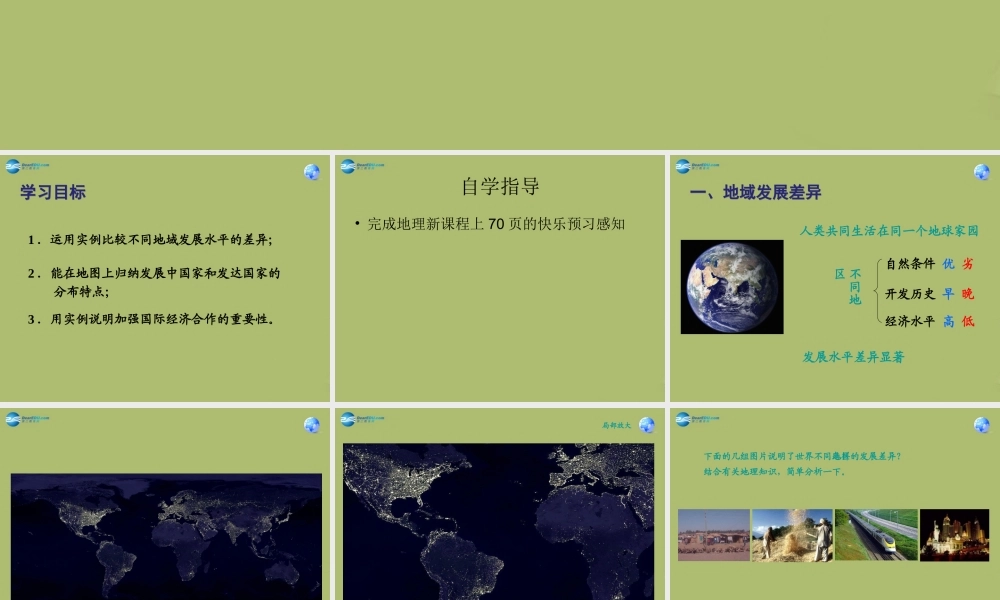1000x600 pixels.
Task: Click the red 劣 character
Action: (x=968, y=264)
